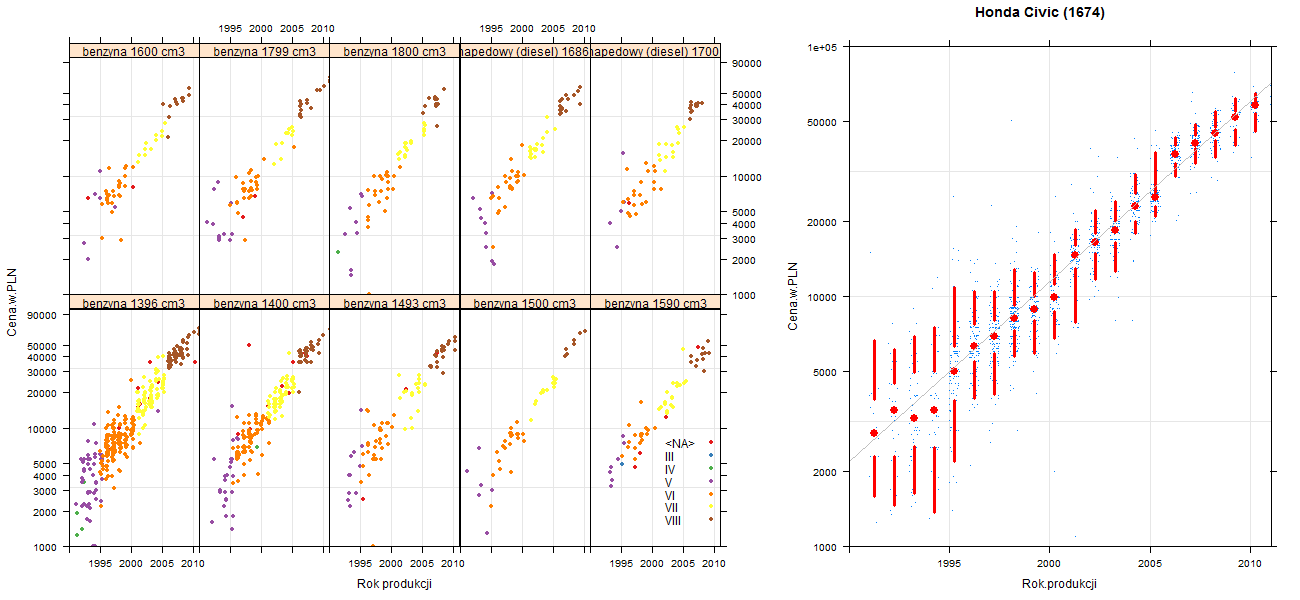Image resolution: width=1300 pixels, height=600 pixels.
Task: Pick the blue legend dot beside 'III'
Action: pos(710,456)
